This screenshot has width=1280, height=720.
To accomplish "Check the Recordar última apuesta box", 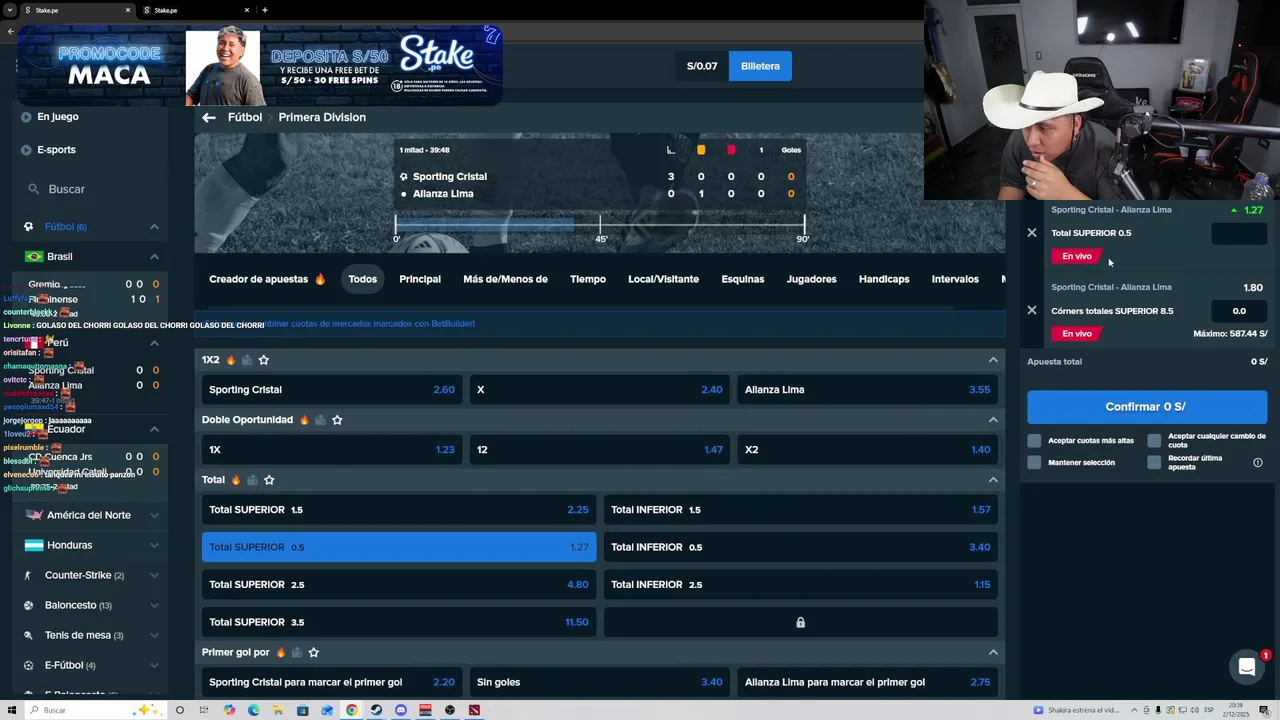I will pyautogui.click(x=1154, y=462).
